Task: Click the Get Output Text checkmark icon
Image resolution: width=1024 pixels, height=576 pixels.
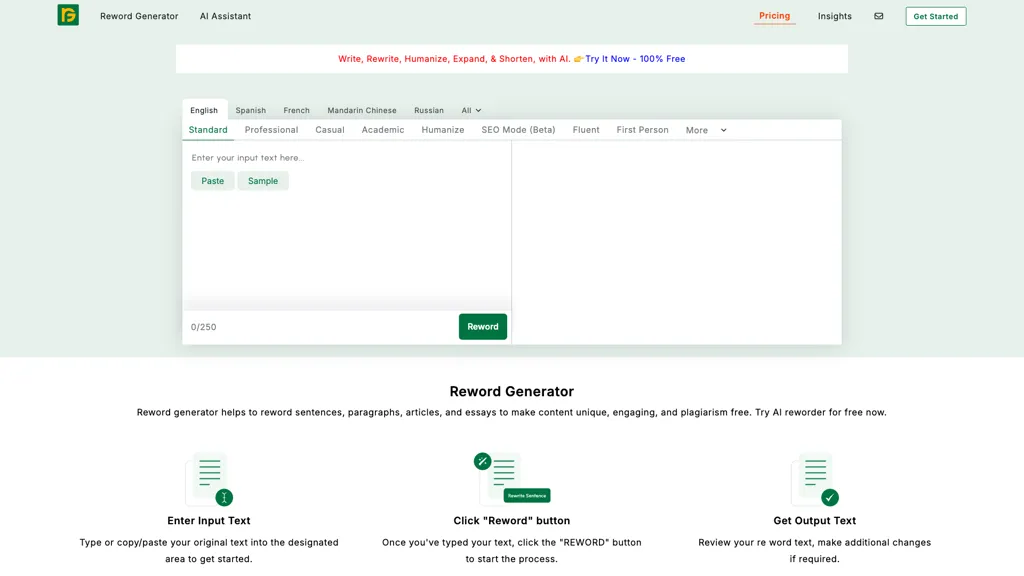Action: pyautogui.click(x=828, y=496)
